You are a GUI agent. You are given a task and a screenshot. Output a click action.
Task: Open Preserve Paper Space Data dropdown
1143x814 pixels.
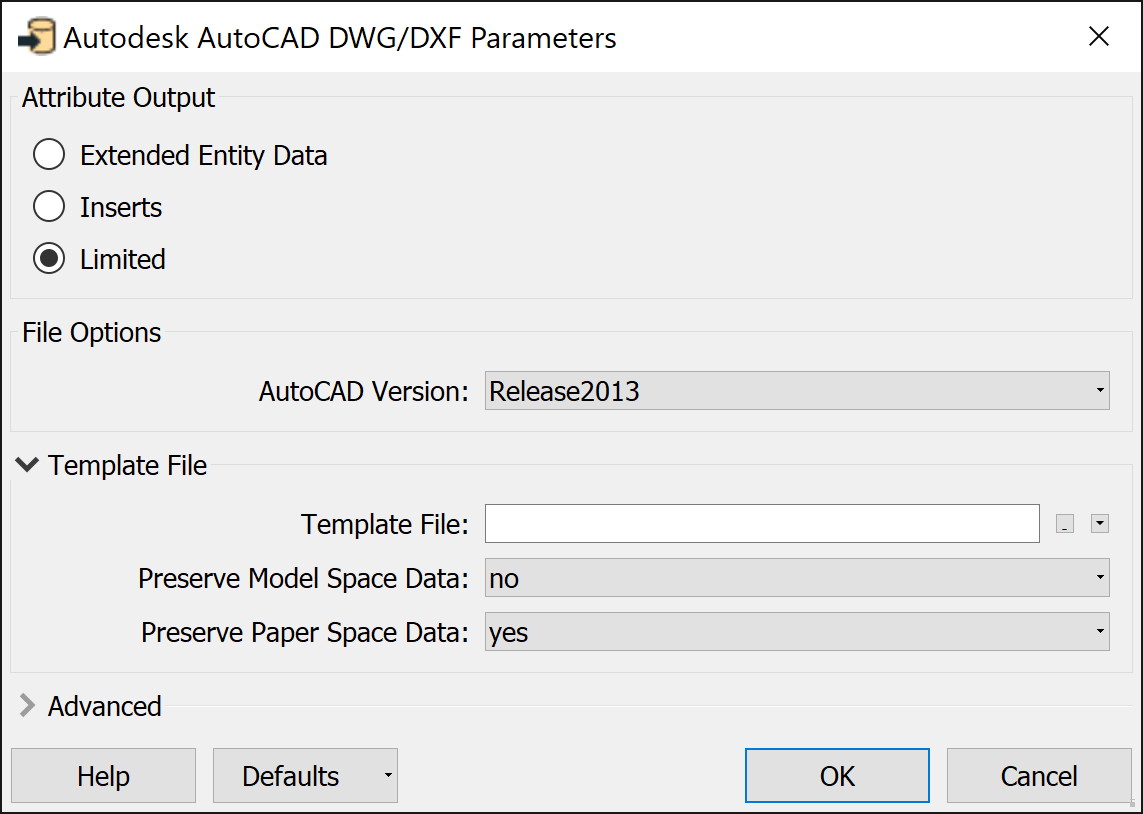tap(797, 632)
